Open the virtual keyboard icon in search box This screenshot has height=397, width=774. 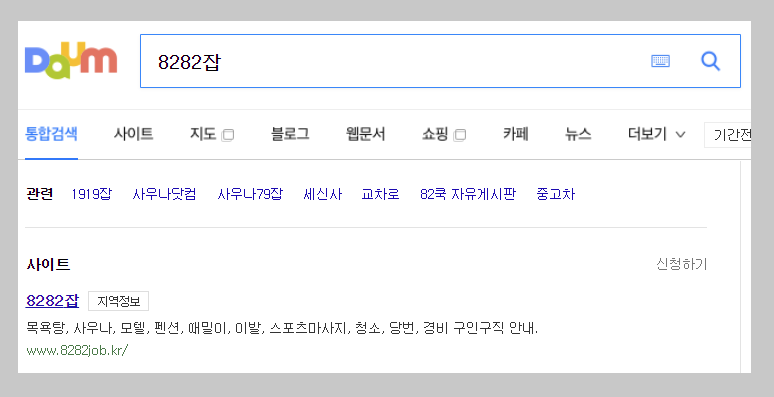point(660,61)
